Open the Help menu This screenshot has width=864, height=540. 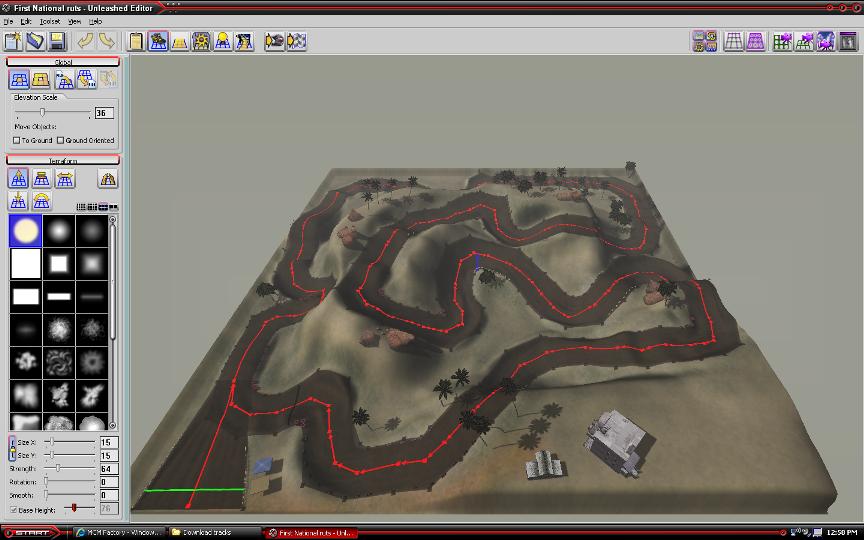pyautogui.click(x=96, y=21)
